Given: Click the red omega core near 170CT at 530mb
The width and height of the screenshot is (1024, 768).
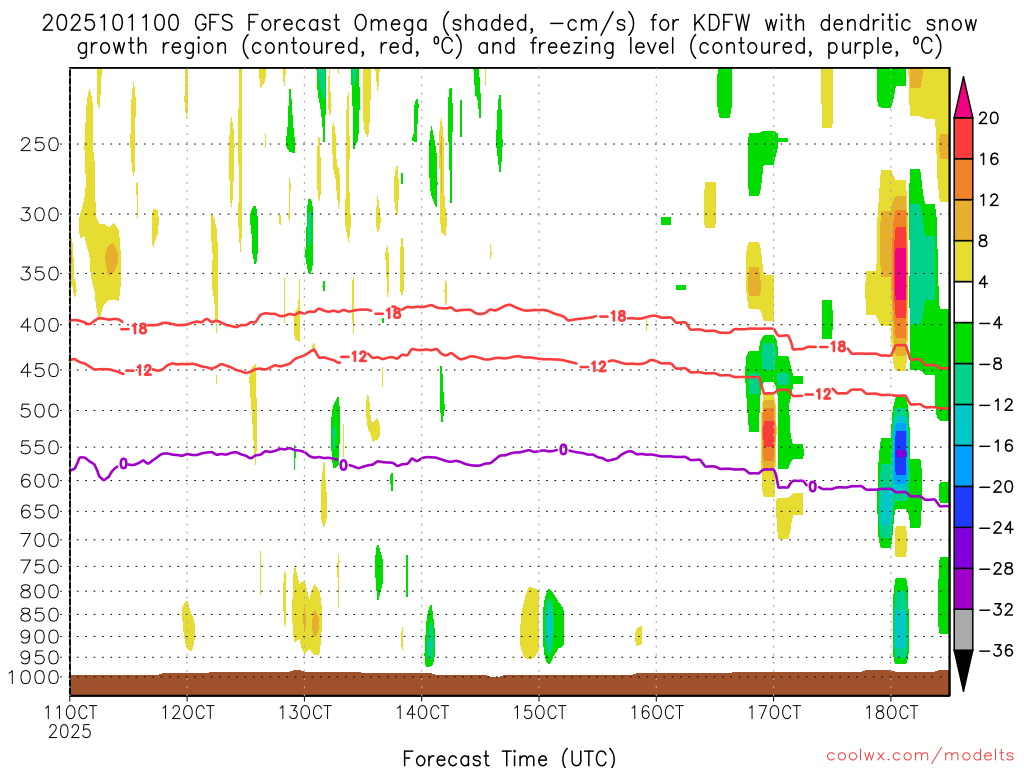Looking at the screenshot, I should [769, 434].
